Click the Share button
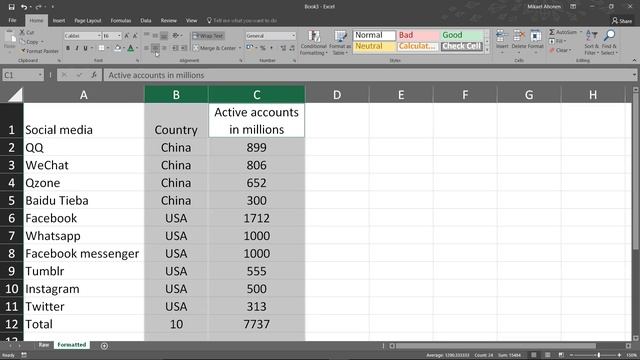 point(622,20)
